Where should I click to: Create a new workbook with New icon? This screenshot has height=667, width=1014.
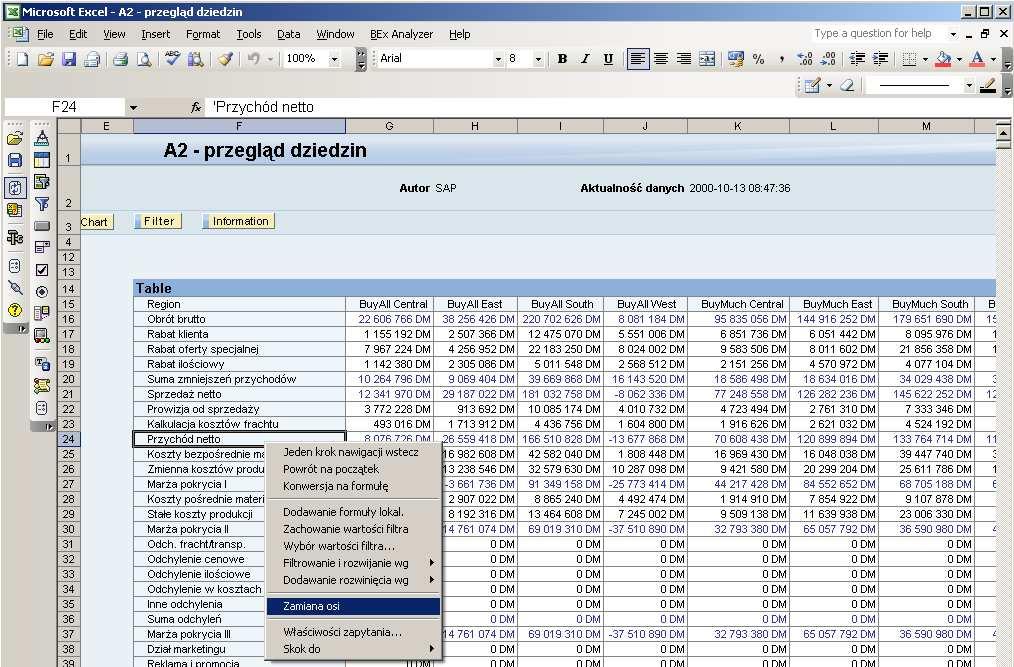coord(22,59)
